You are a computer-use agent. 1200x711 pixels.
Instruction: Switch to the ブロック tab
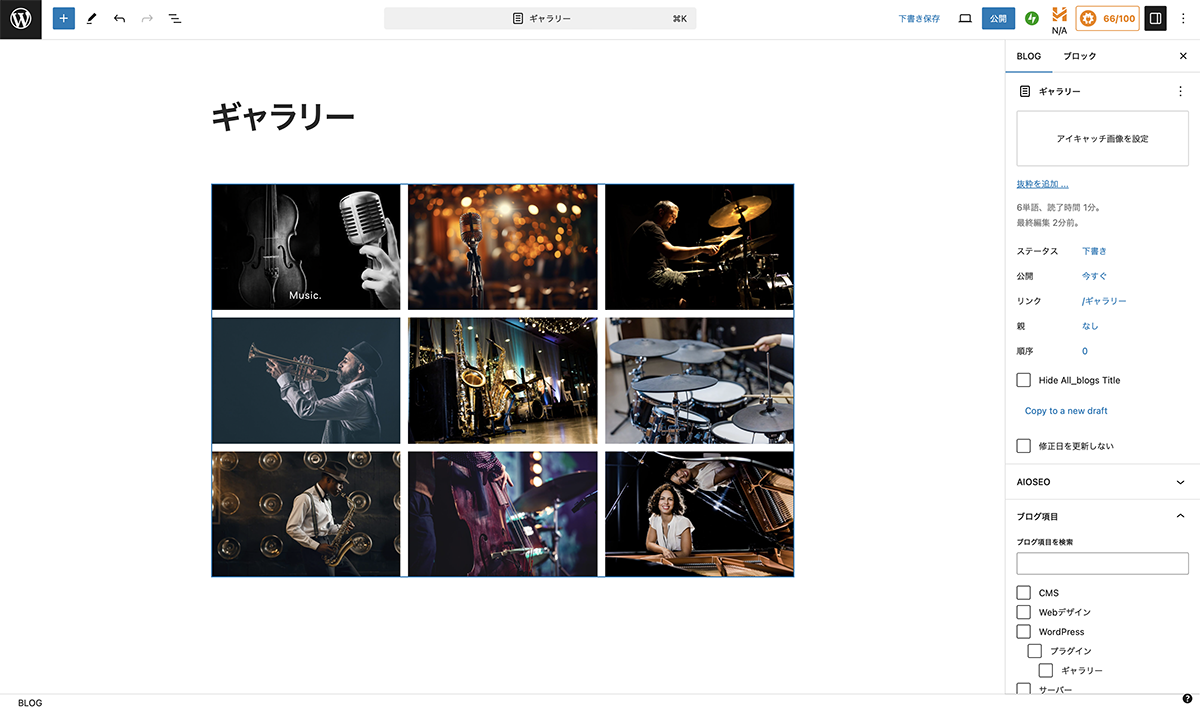coord(1079,56)
